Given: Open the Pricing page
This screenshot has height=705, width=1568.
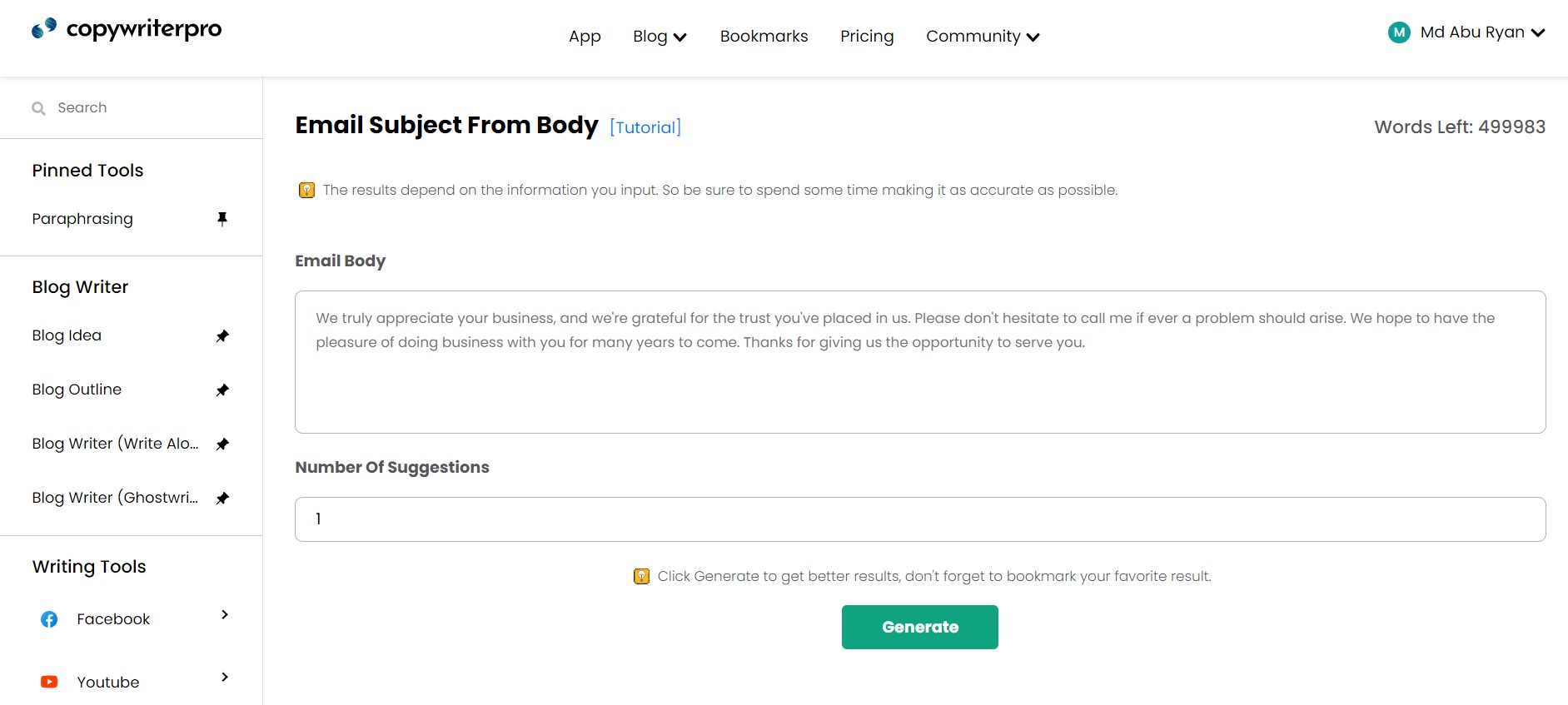Looking at the screenshot, I should [867, 37].
